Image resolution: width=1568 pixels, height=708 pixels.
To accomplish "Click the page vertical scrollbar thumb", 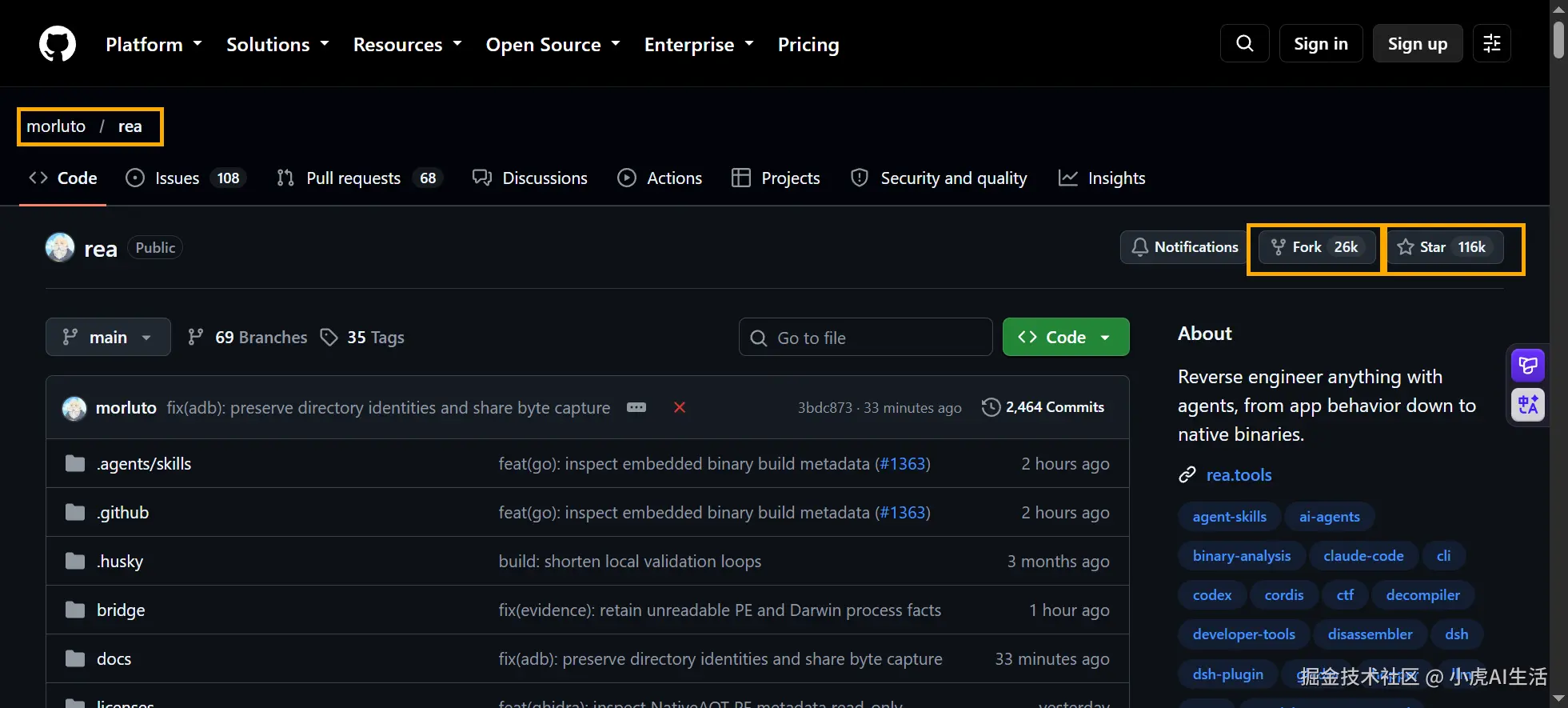I will (1559, 40).
